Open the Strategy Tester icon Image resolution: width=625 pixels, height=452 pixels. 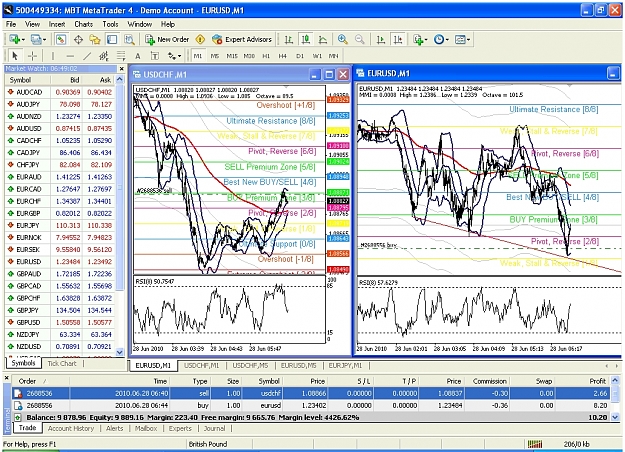click(129, 39)
